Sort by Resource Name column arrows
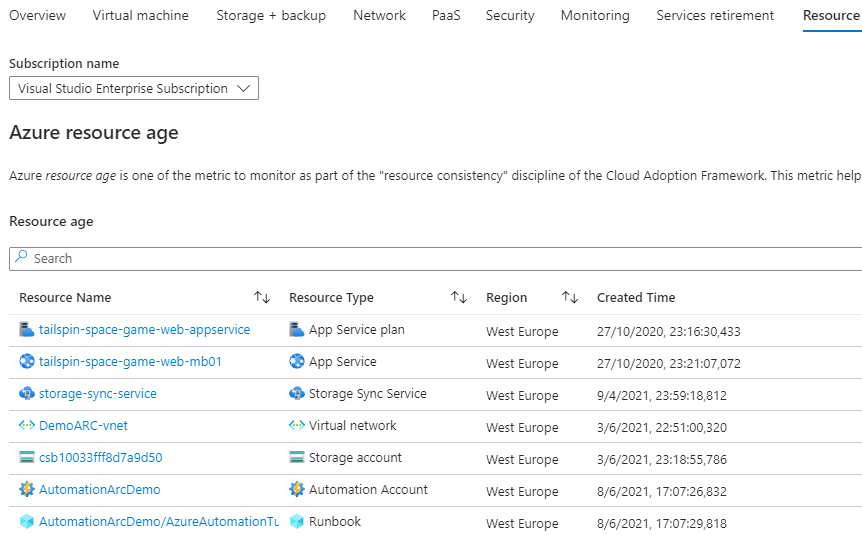 point(262,297)
